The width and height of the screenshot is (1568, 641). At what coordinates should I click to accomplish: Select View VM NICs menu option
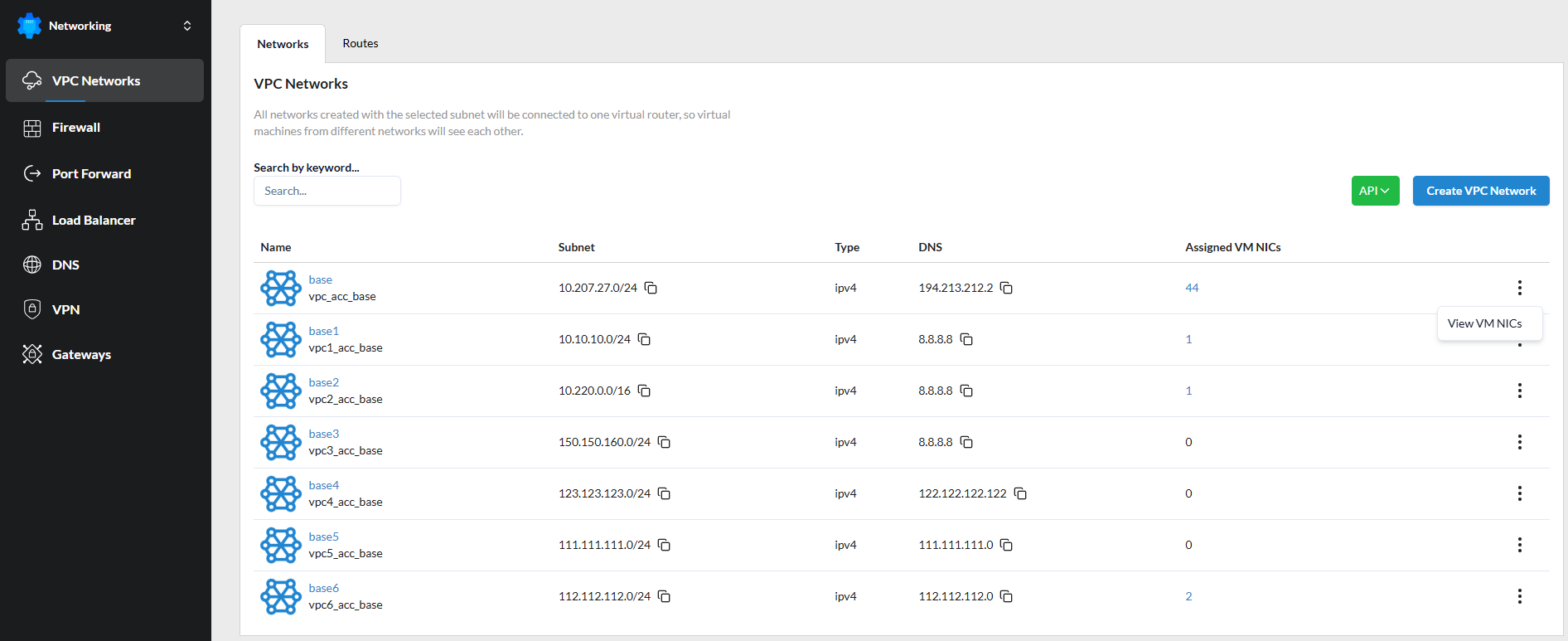[1484, 323]
